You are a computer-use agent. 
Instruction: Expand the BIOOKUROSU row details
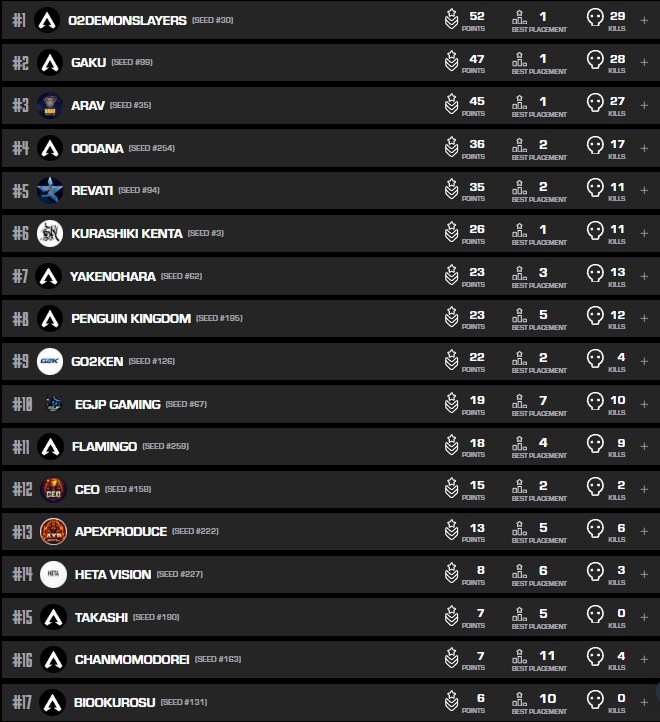pyautogui.click(x=644, y=702)
